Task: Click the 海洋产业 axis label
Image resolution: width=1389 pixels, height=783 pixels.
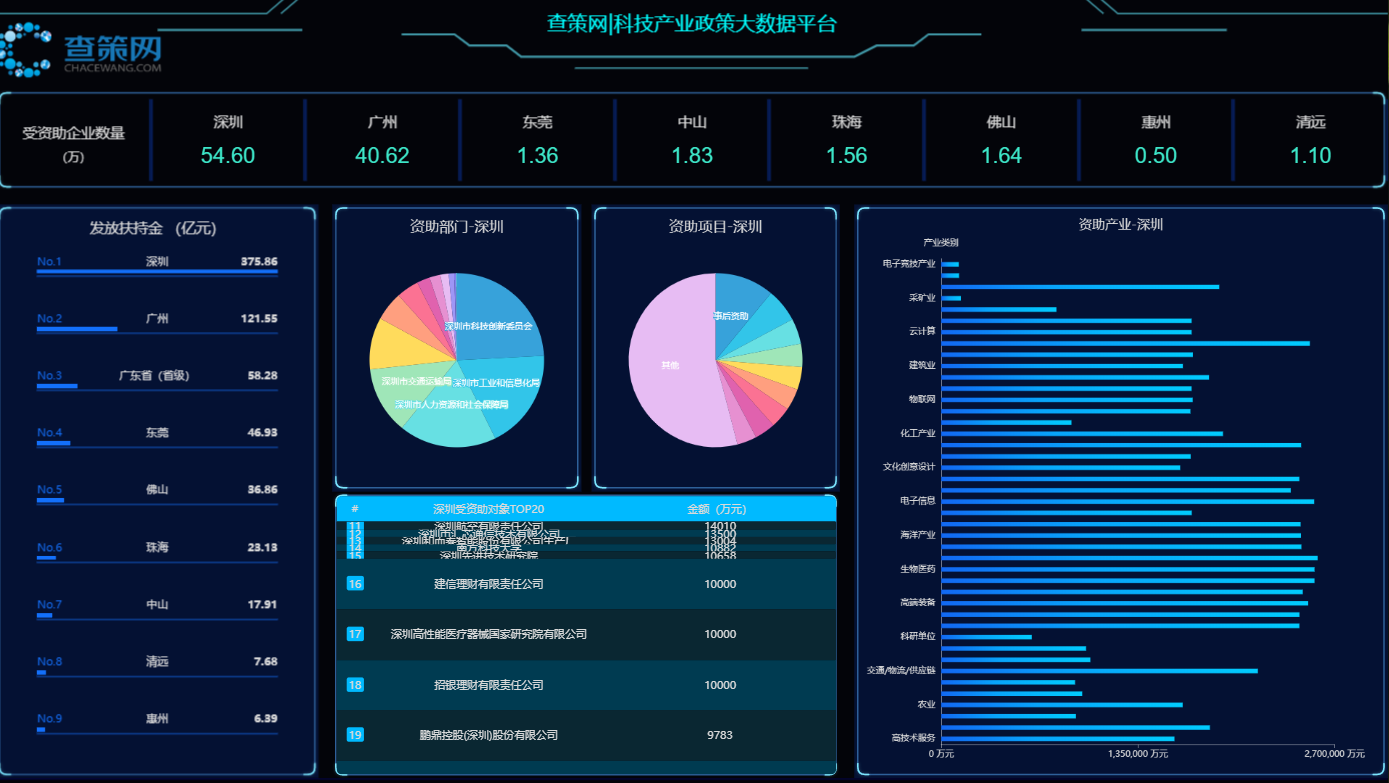Action: pos(918,534)
